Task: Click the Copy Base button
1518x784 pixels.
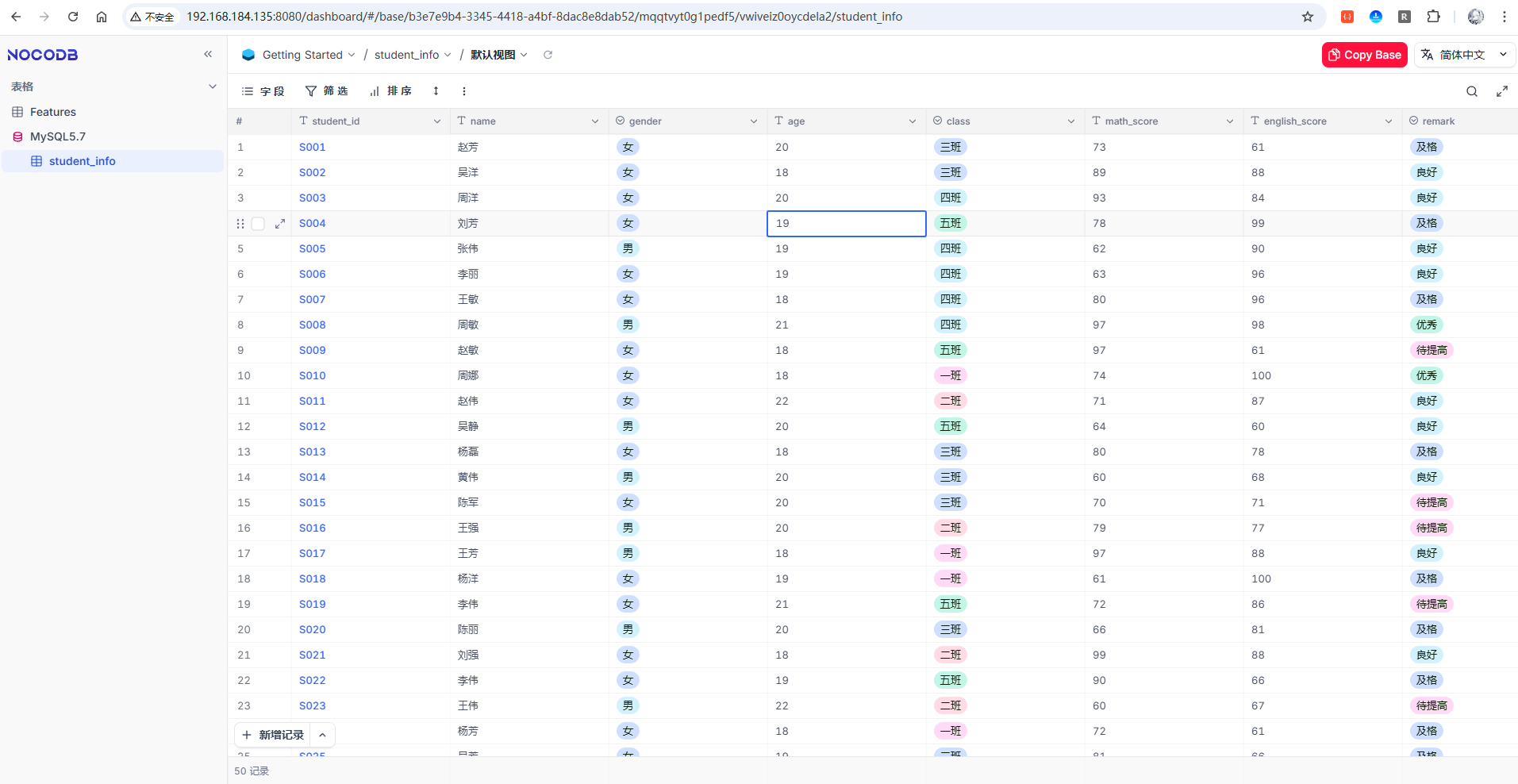Action: pos(1364,55)
